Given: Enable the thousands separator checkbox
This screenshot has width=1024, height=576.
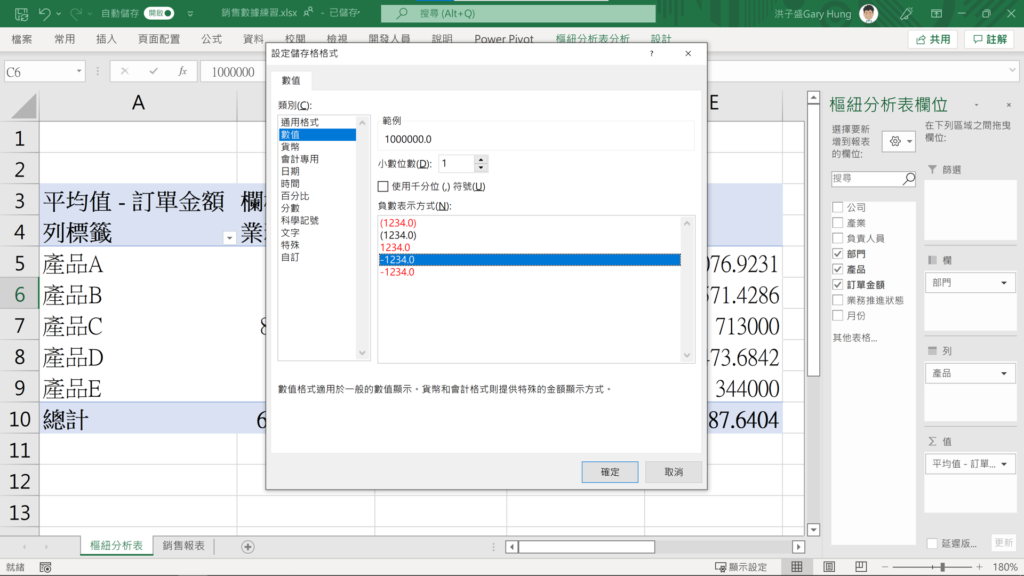Looking at the screenshot, I should pyautogui.click(x=383, y=186).
